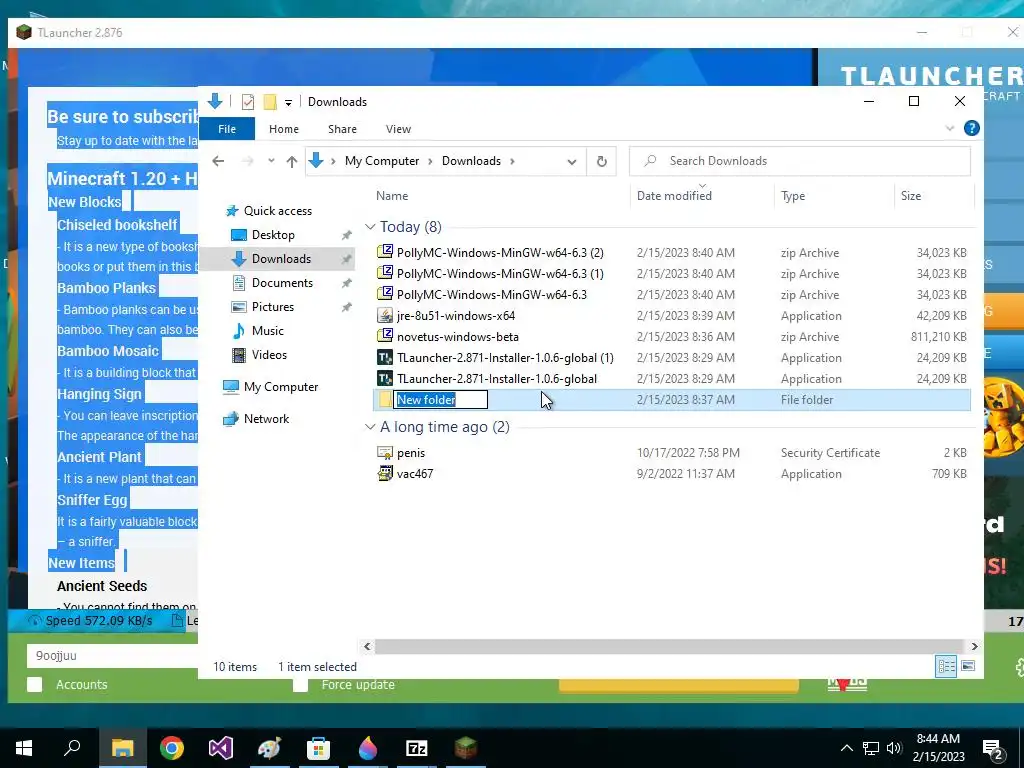The height and width of the screenshot is (768, 1024).
Task: Select Quick access in the navigation pane
Action: 278,211
